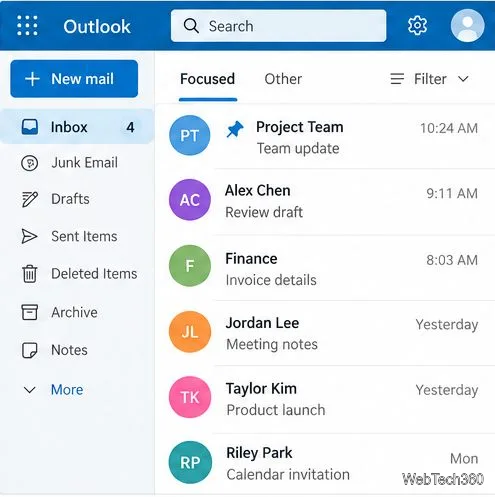Click the More link in folder list

point(67,390)
